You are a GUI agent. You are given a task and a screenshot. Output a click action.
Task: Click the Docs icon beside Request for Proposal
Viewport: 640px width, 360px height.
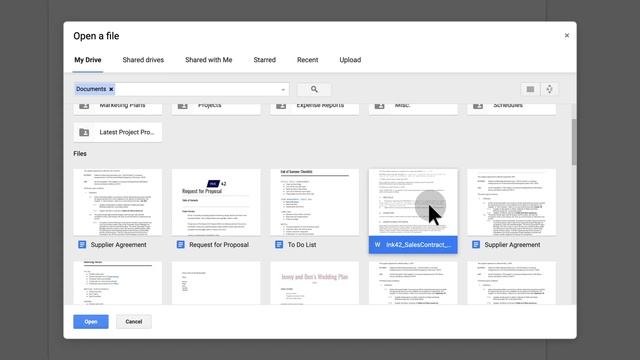[180, 244]
